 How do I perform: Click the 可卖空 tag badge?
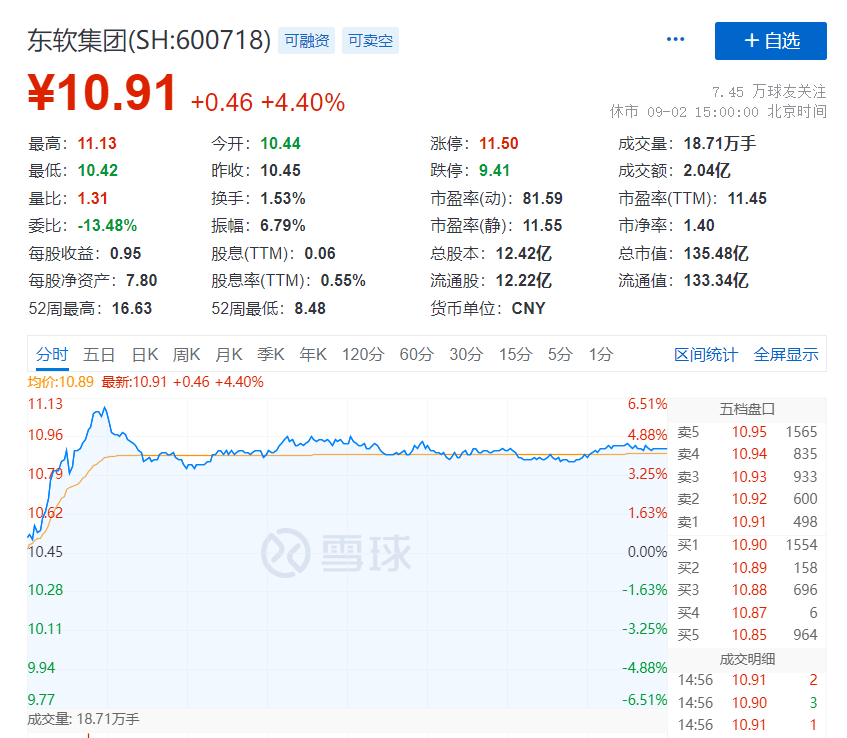tap(370, 41)
